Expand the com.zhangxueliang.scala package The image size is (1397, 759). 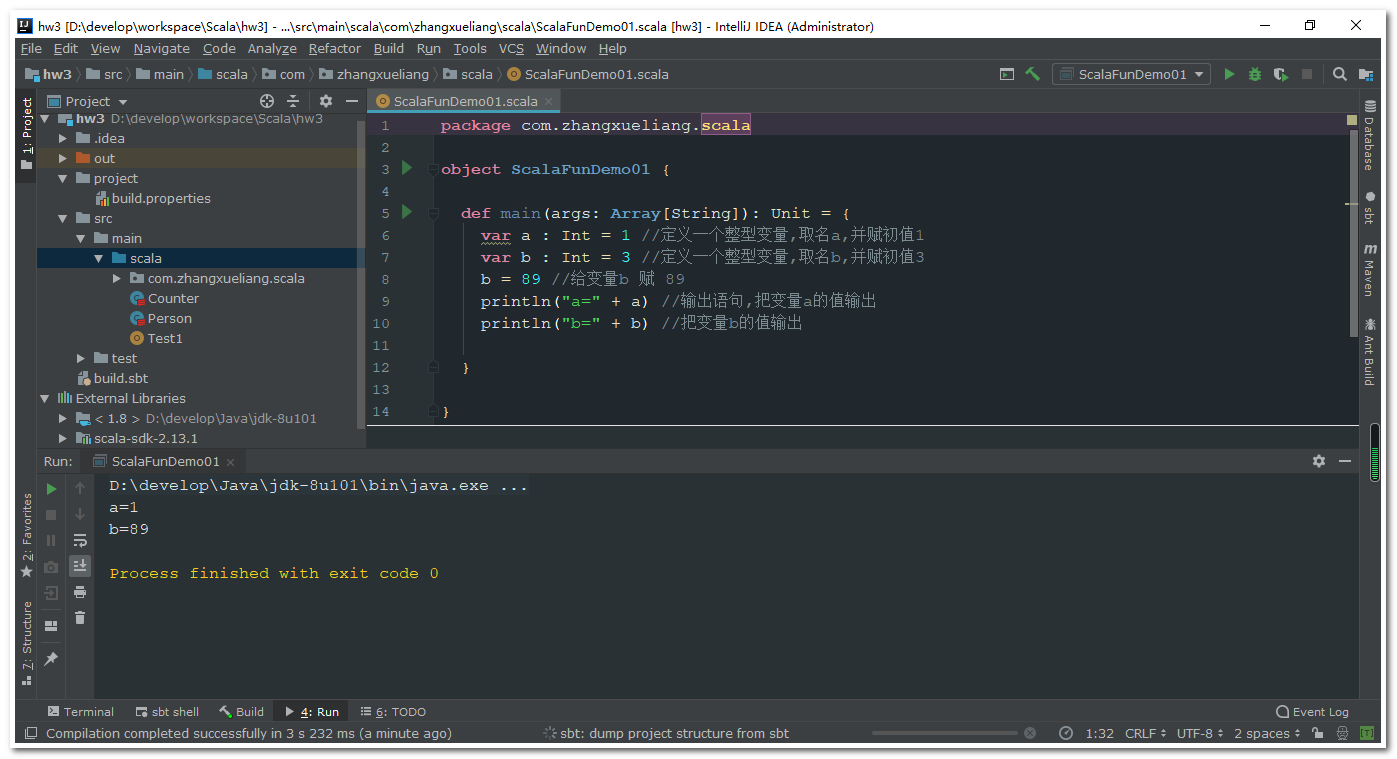click(x=117, y=278)
